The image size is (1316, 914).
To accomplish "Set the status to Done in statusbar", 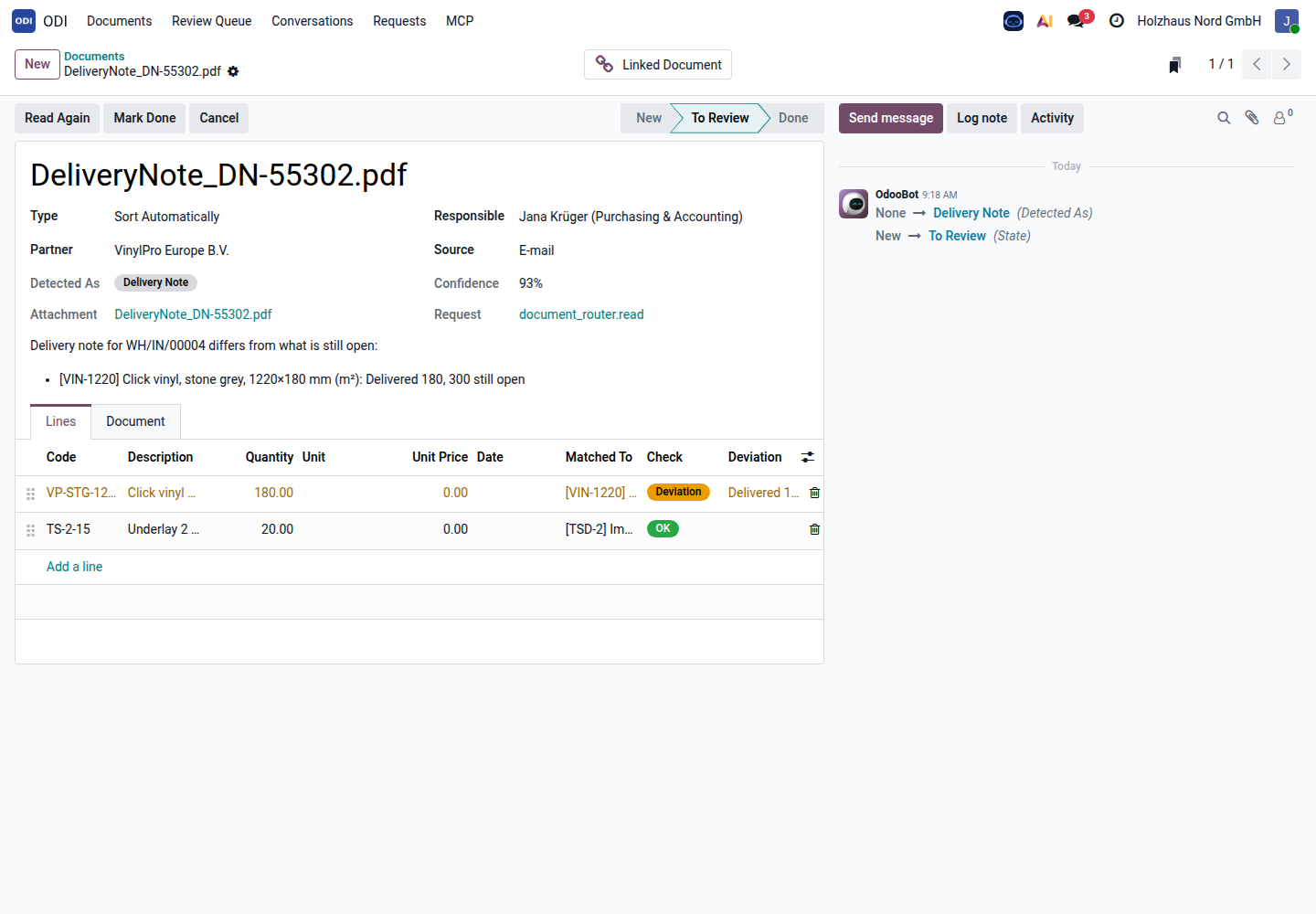I will point(793,118).
